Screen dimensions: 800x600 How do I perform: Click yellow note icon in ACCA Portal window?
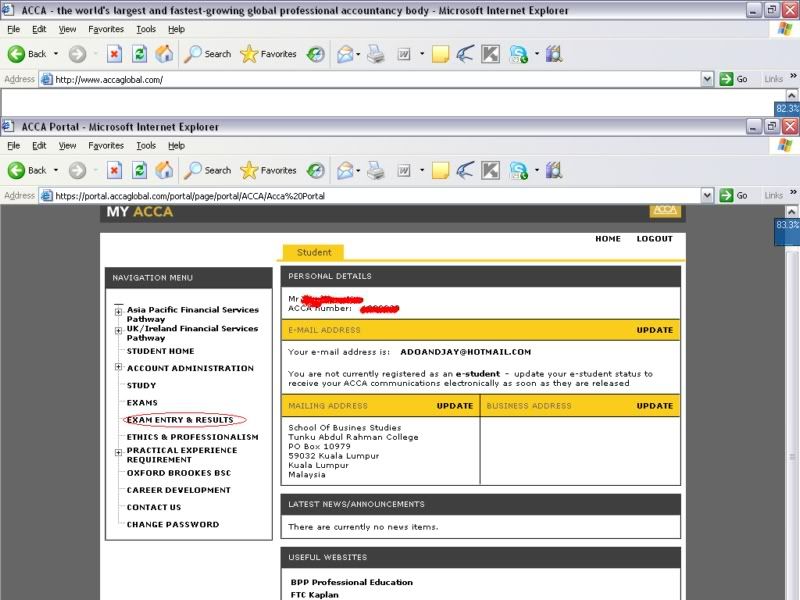tap(440, 170)
